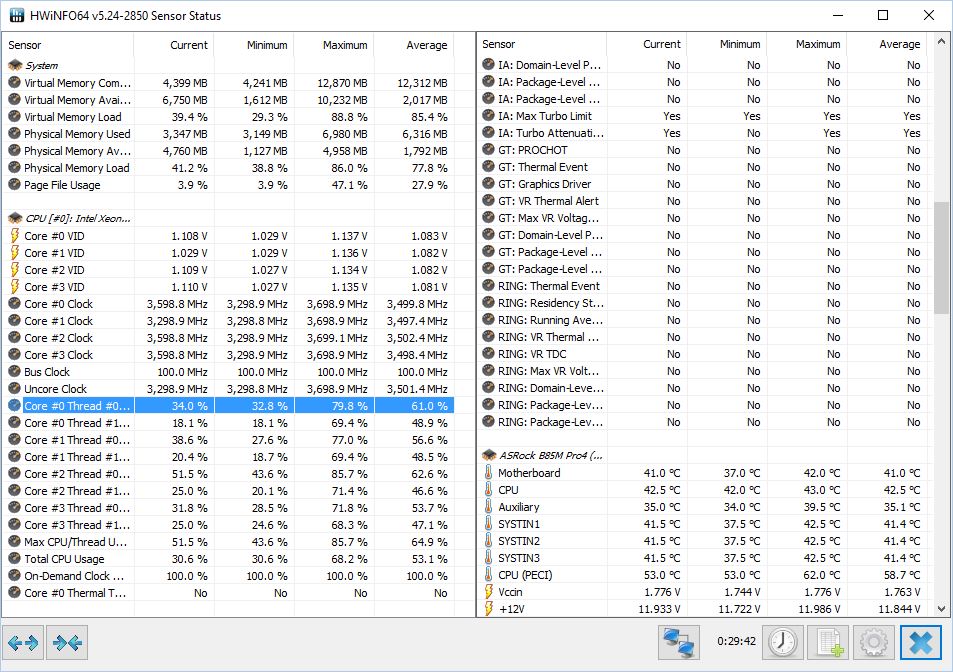Click the clock reset timer button
Viewport: 953px width, 672px height.
(x=782, y=642)
